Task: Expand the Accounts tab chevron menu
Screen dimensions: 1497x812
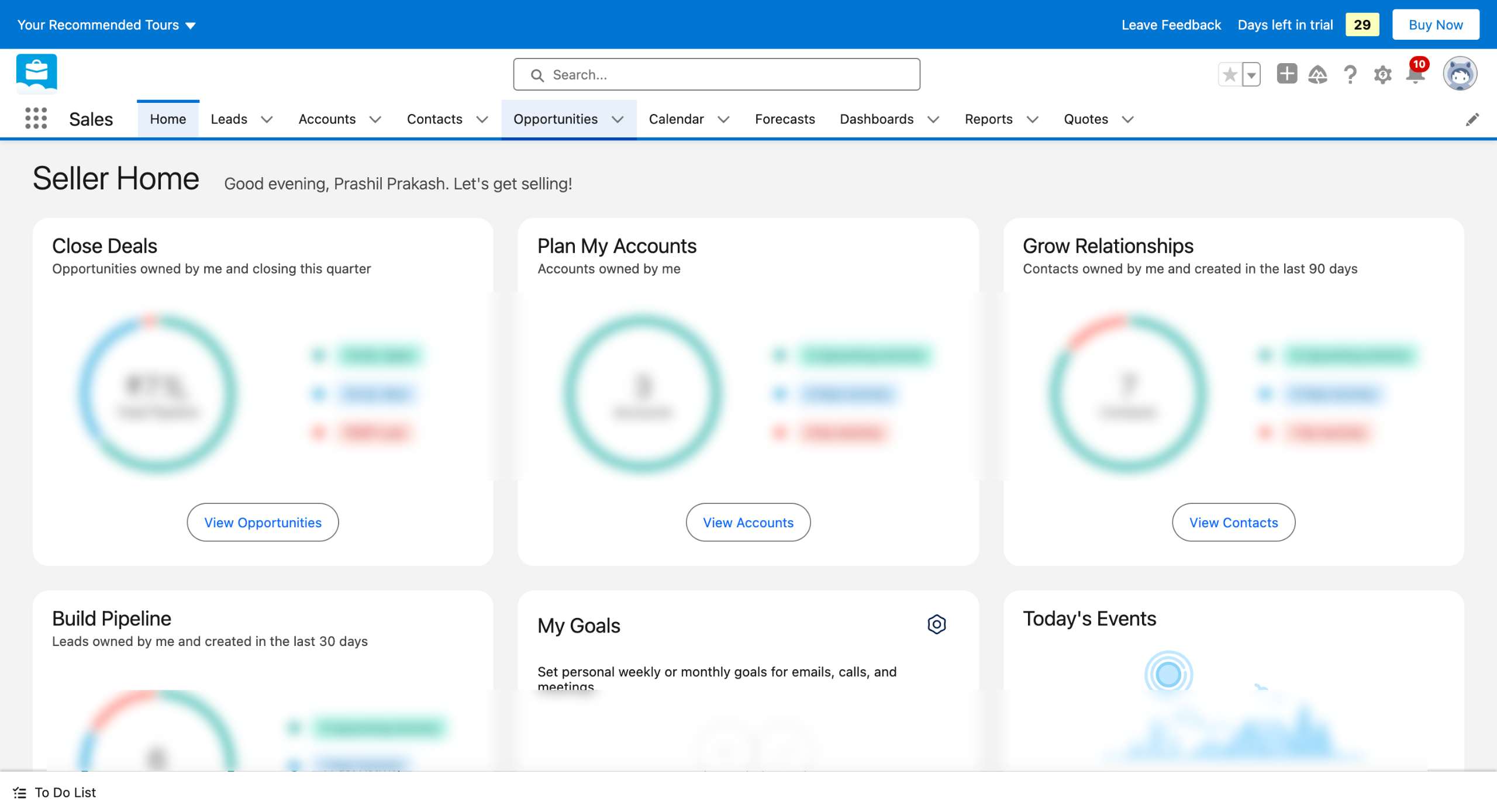Action: 375,119
